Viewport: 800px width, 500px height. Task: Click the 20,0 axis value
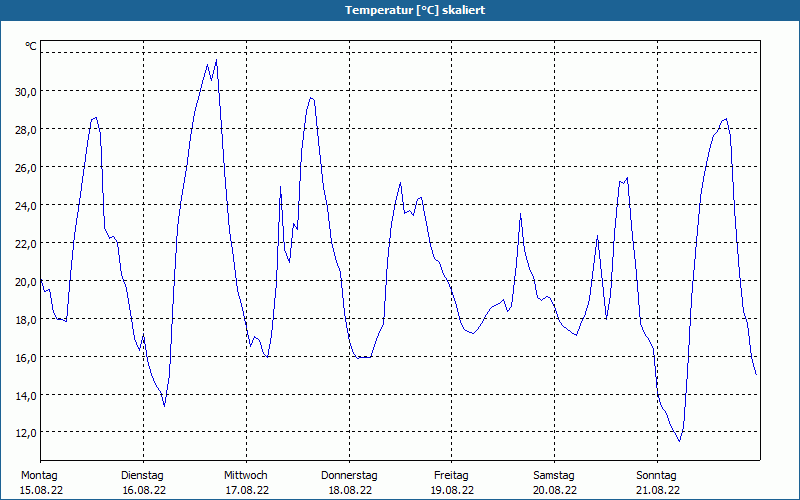[x=26, y=282]
